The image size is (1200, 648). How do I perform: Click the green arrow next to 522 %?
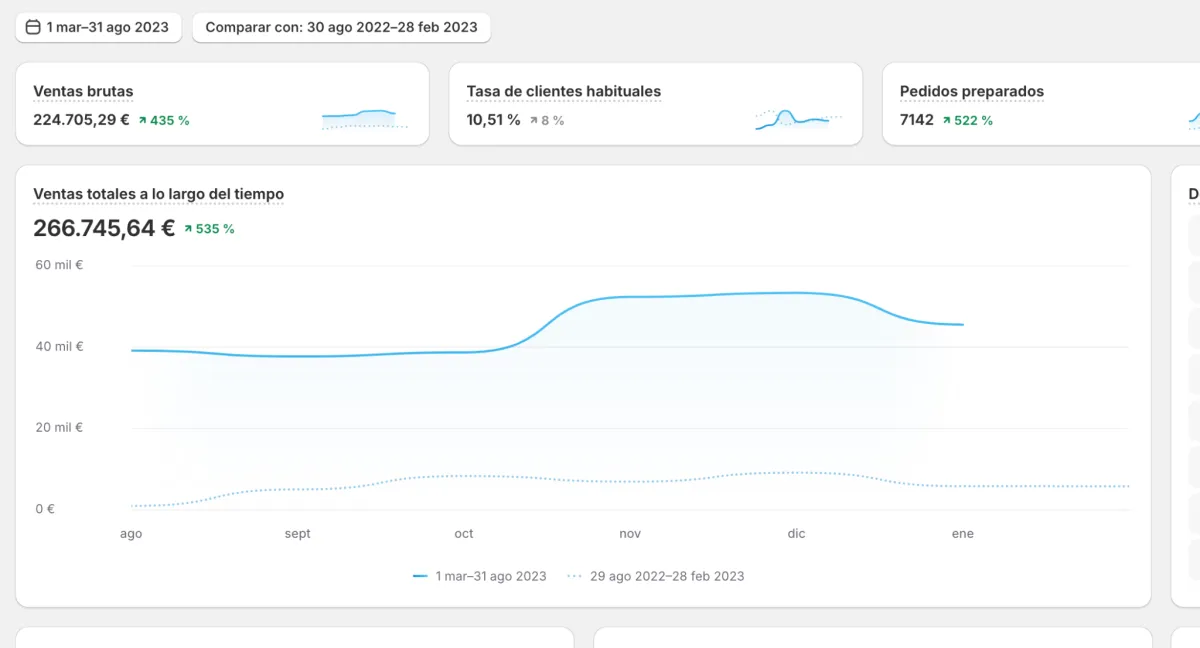[946, 120]
